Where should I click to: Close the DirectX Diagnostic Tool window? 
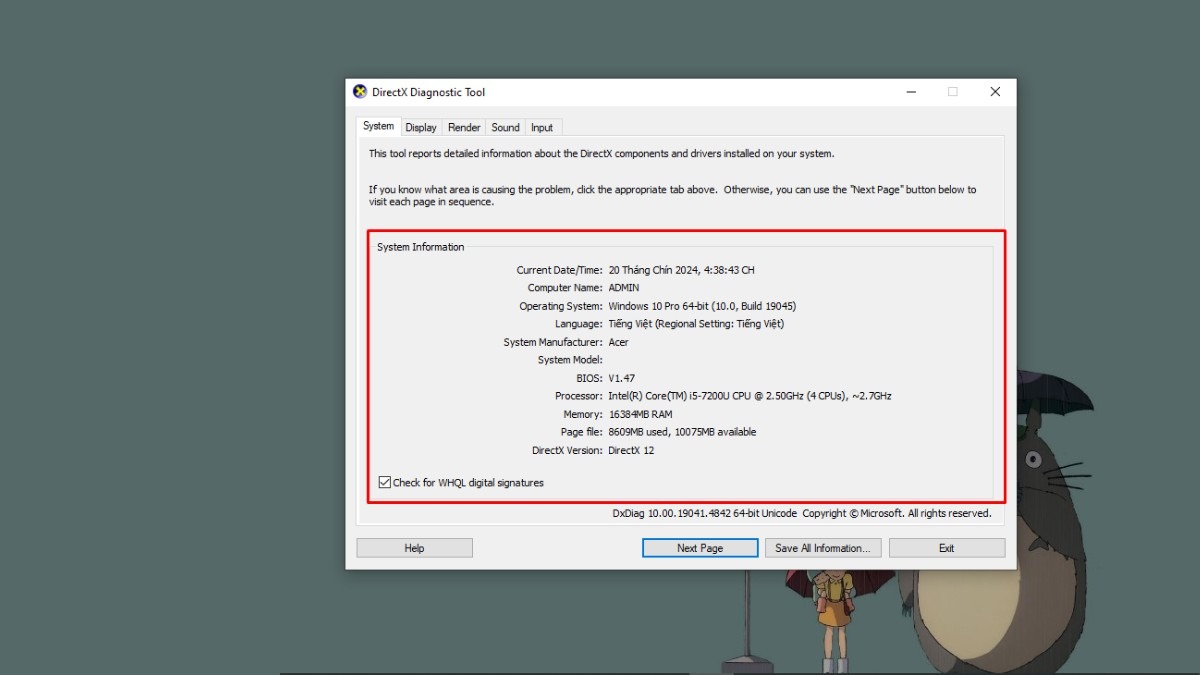pos(995,92)
